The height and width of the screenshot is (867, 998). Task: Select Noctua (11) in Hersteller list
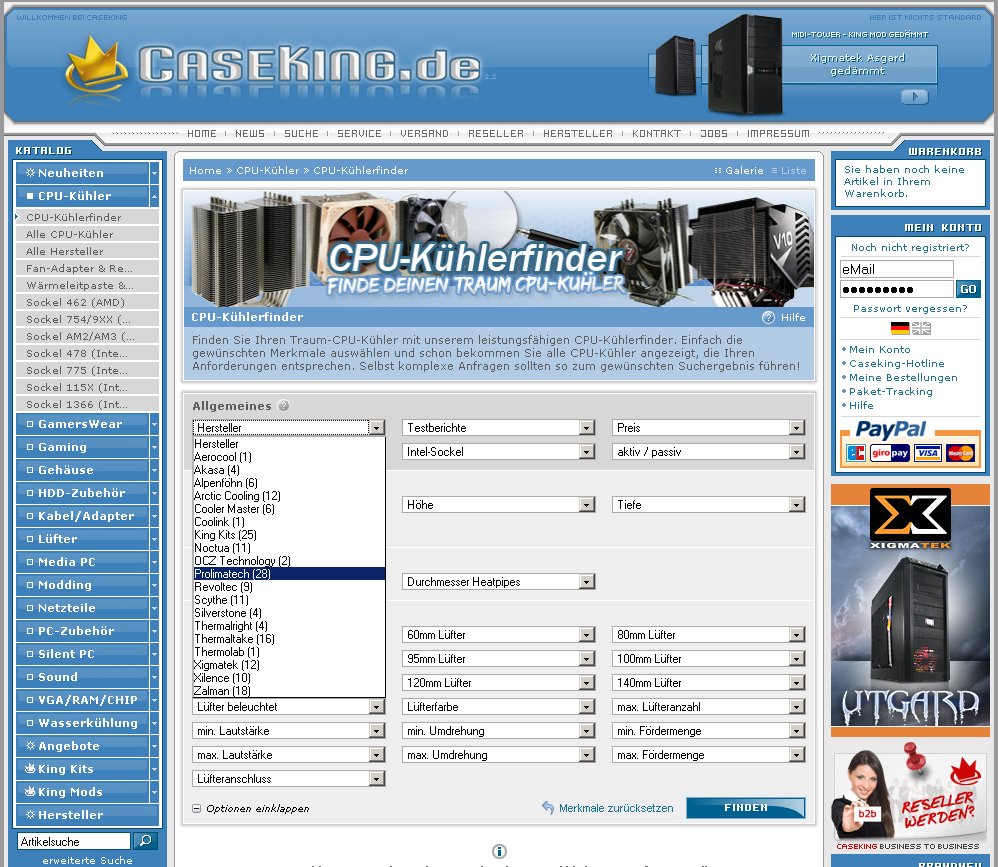click(289, 547)
